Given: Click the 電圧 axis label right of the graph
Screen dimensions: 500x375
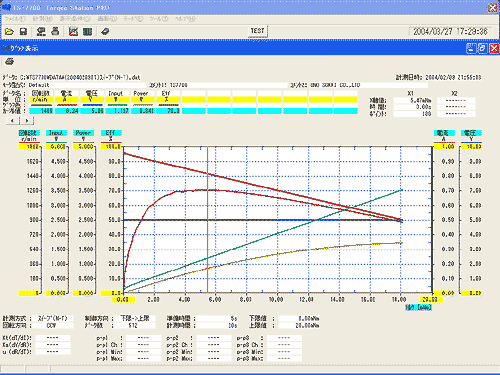Looking at the screenshot, I should pyautogui.click(x=471, y=133).
